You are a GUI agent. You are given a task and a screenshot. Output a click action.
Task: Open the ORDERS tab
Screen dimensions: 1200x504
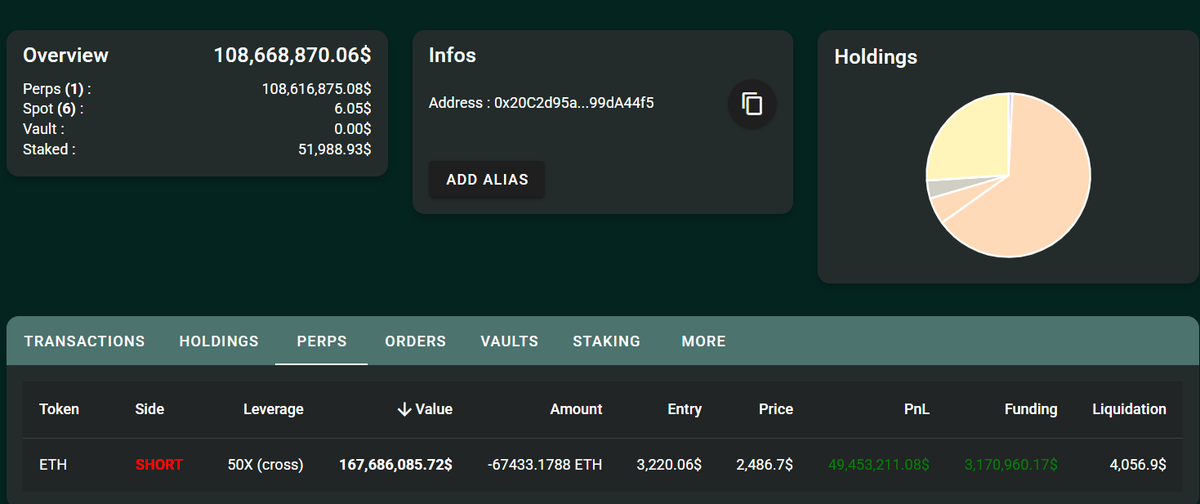415,341
